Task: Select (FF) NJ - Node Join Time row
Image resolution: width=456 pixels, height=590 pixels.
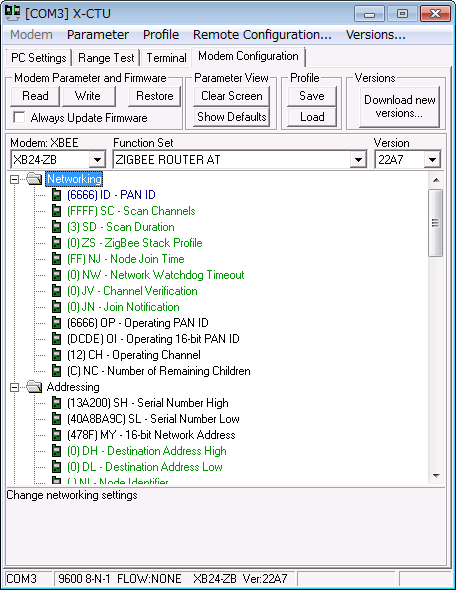Action: (126, 259)
